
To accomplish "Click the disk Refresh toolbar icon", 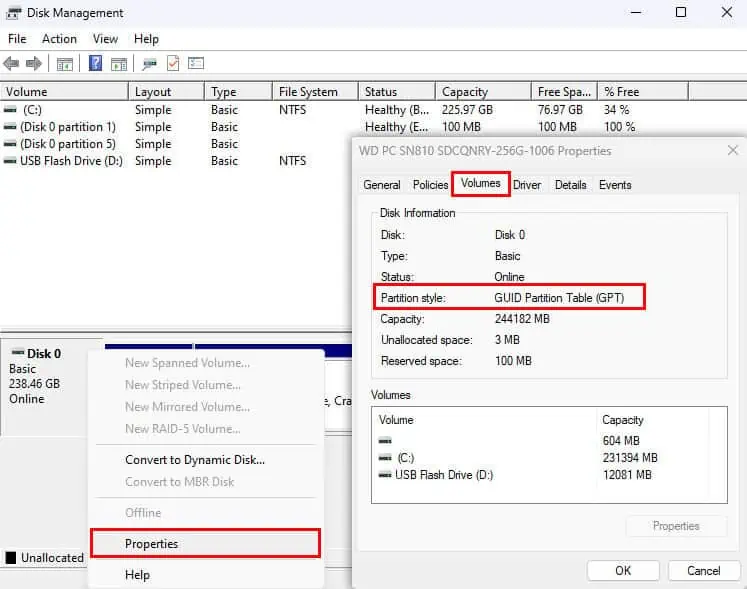I will [x=149, y=64].
